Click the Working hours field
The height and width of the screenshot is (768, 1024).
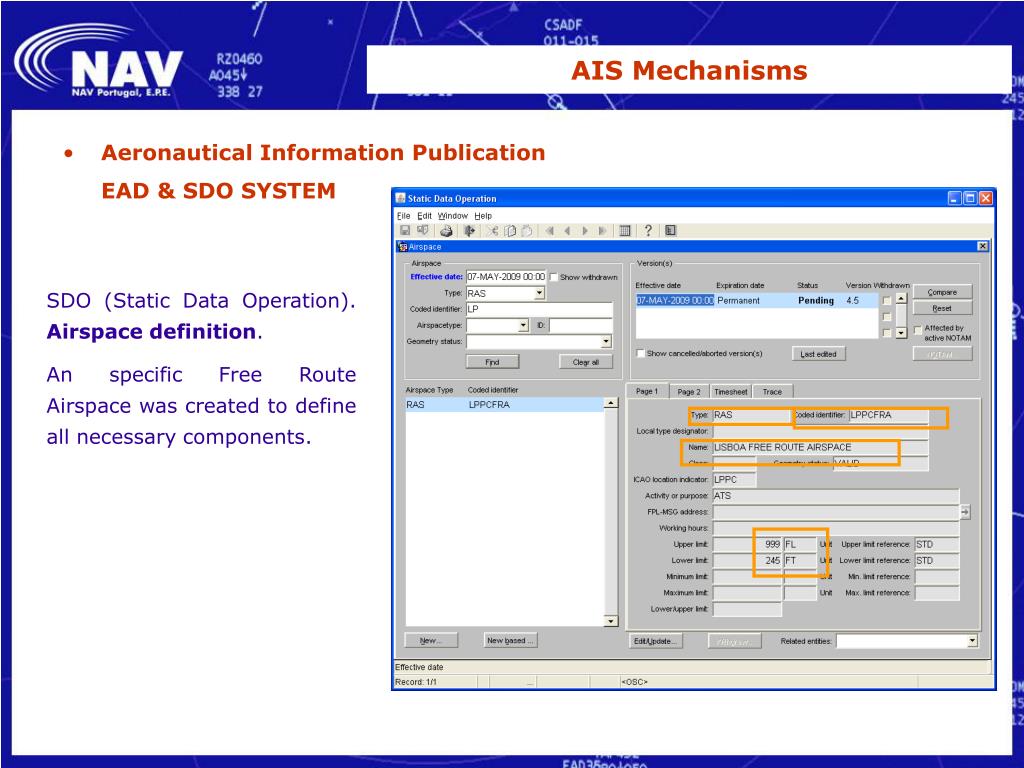point(835,528)
